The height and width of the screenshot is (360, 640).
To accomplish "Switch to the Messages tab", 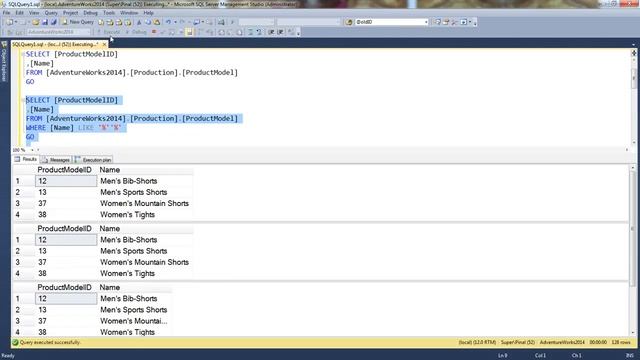I will click(x=56, y=160).
